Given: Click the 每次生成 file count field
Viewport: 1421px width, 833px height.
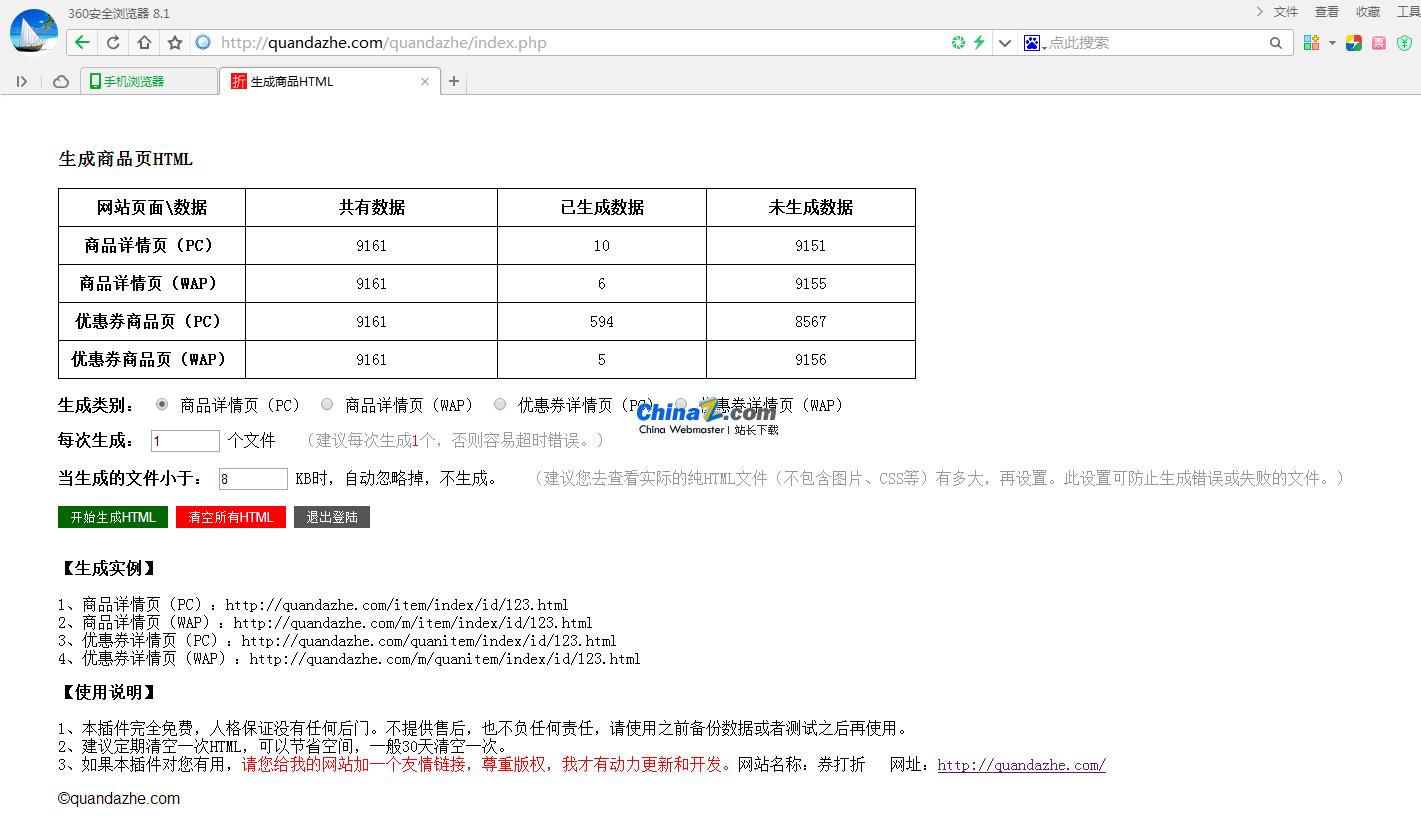Looking at the screenshot, I should coord(185,441).
